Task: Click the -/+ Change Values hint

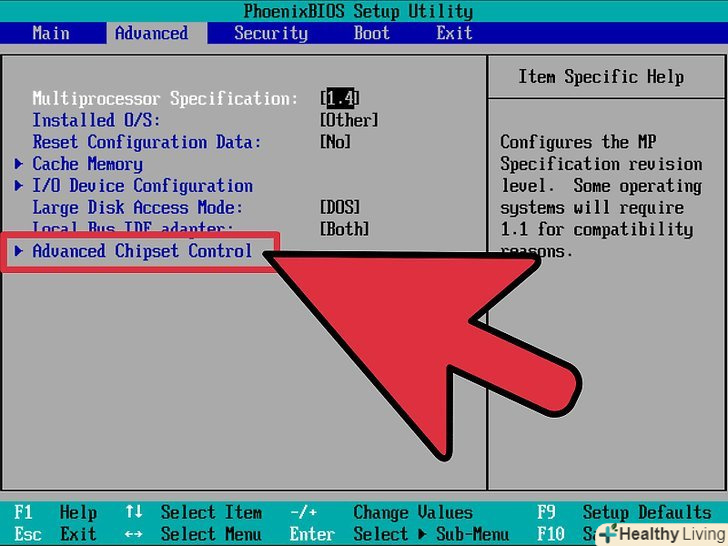Action: pyautogui.click(x=381, y=513)
